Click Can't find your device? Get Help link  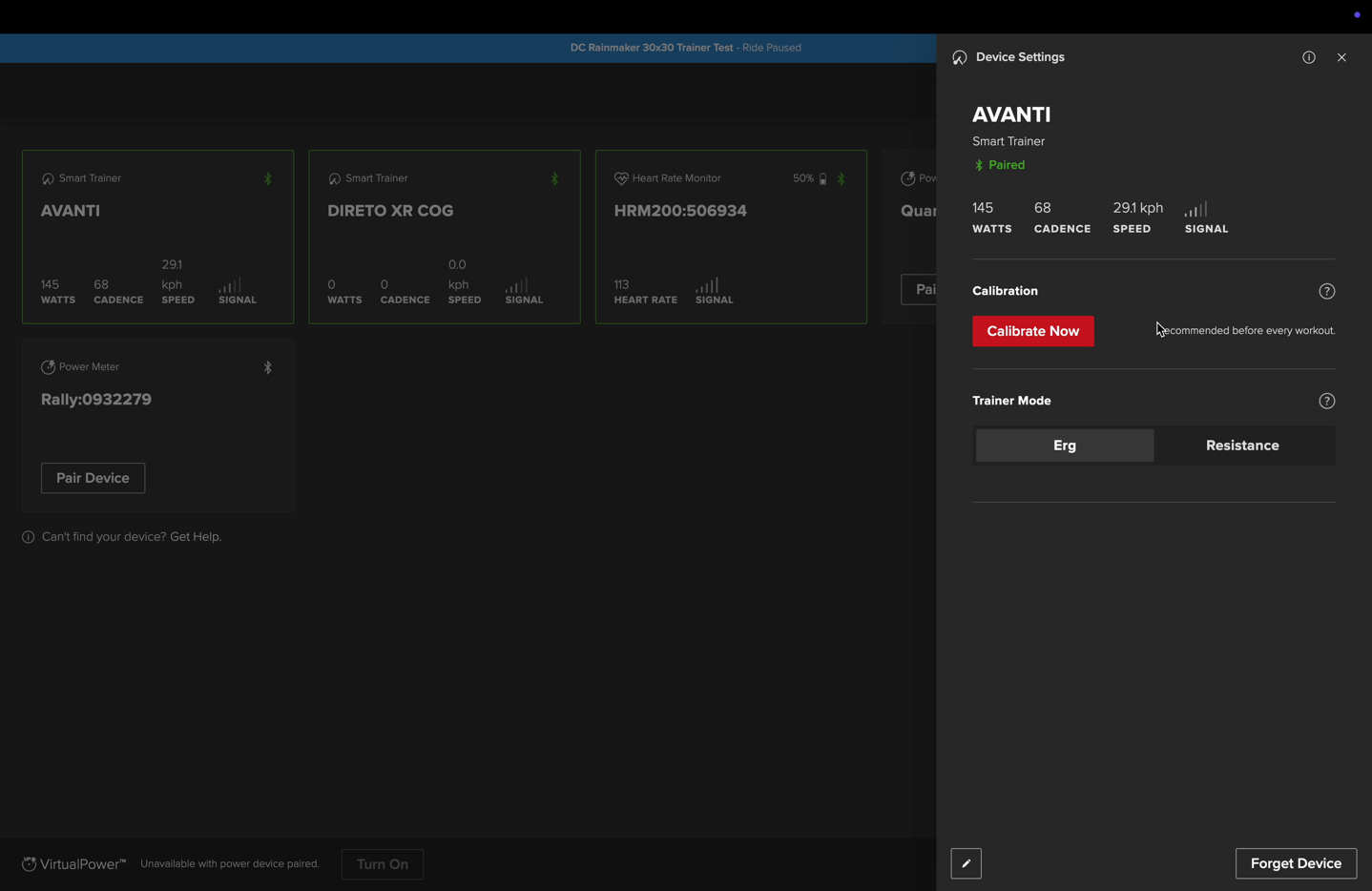[132, 537]
